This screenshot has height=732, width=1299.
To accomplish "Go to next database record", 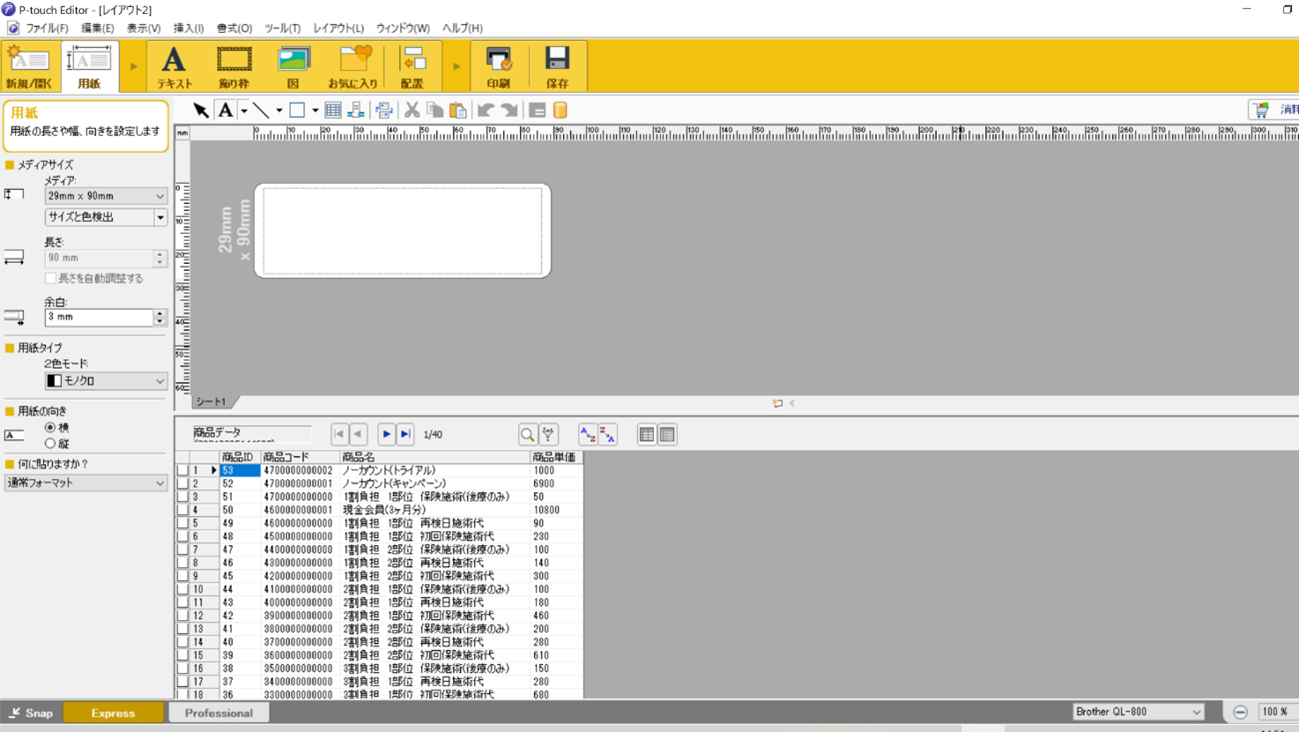I will tap(386, 434).
